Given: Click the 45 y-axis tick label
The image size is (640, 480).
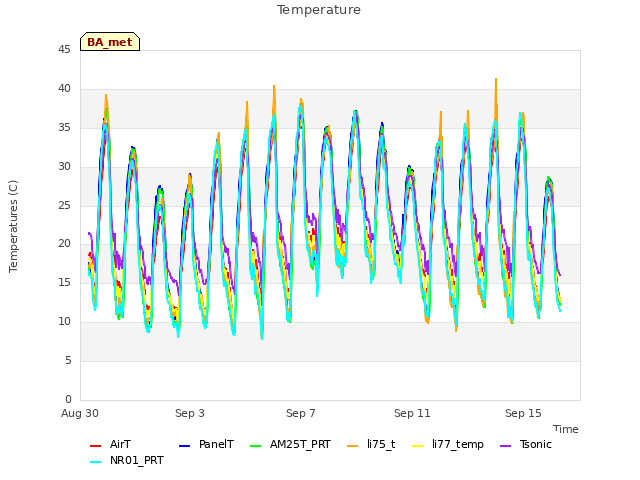Looking at the screenshot, I should tap(64, 50).
